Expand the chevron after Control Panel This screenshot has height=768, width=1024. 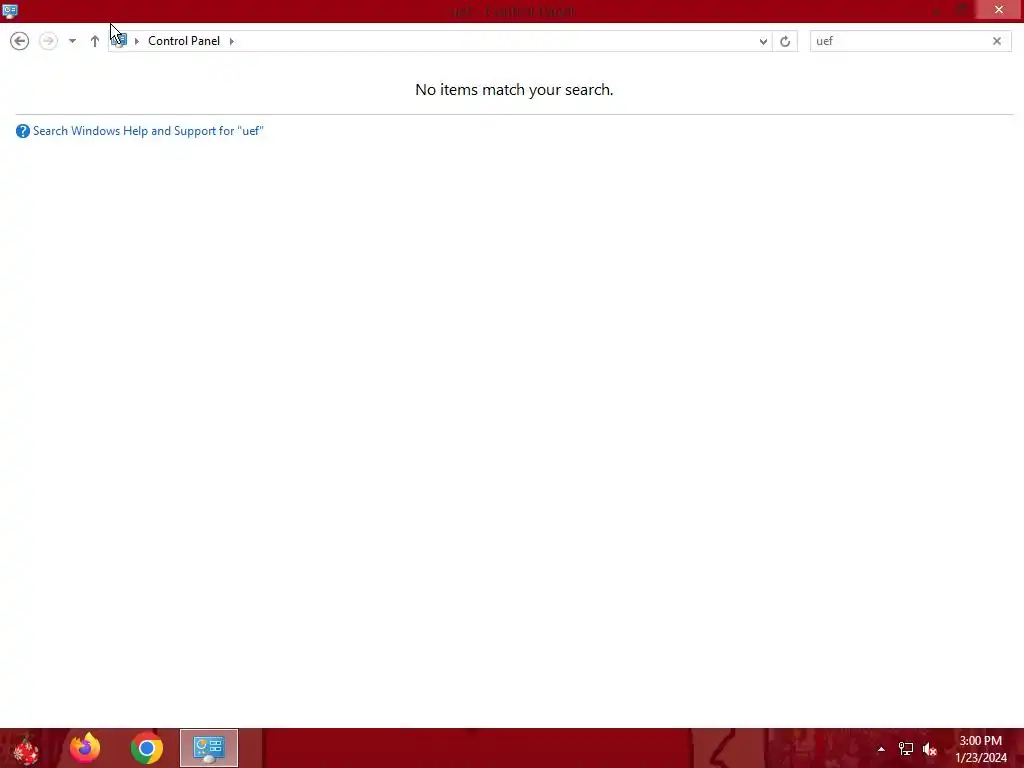231,41
